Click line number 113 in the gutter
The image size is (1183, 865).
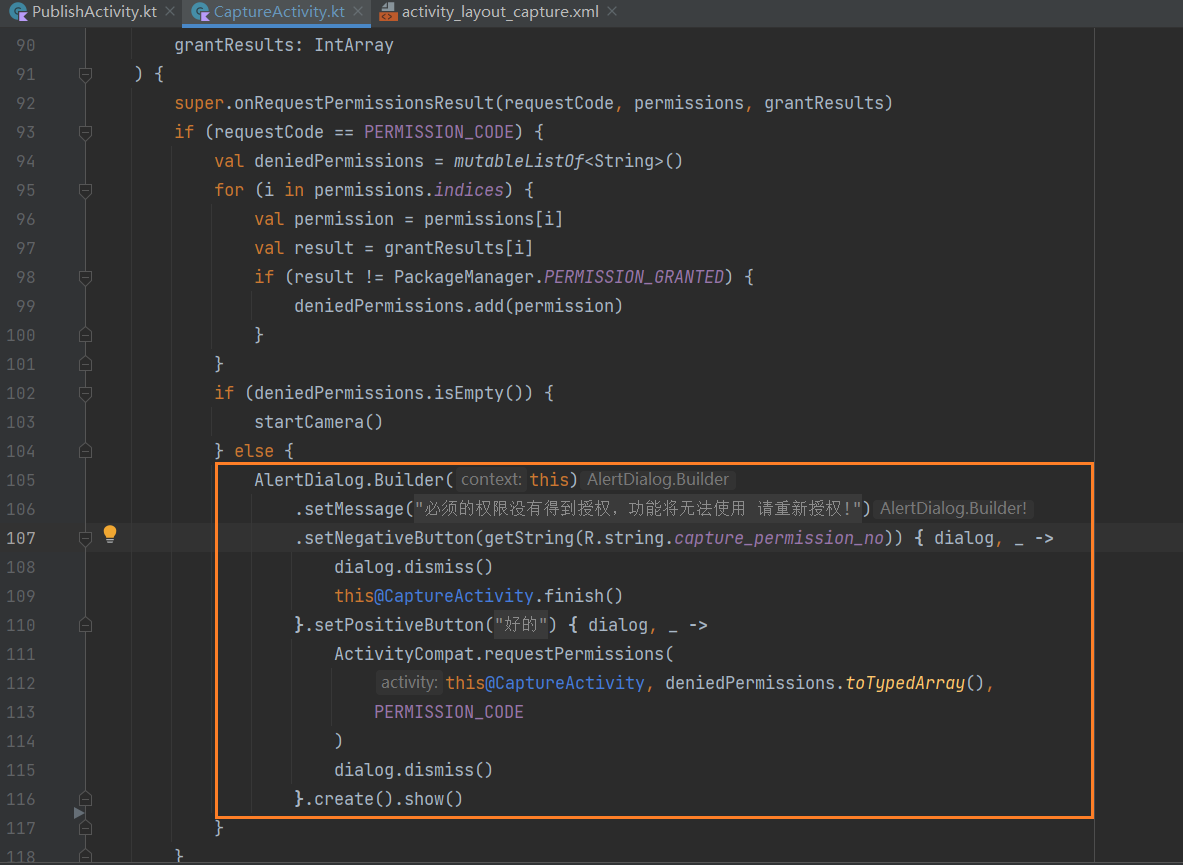click(20, 712)
